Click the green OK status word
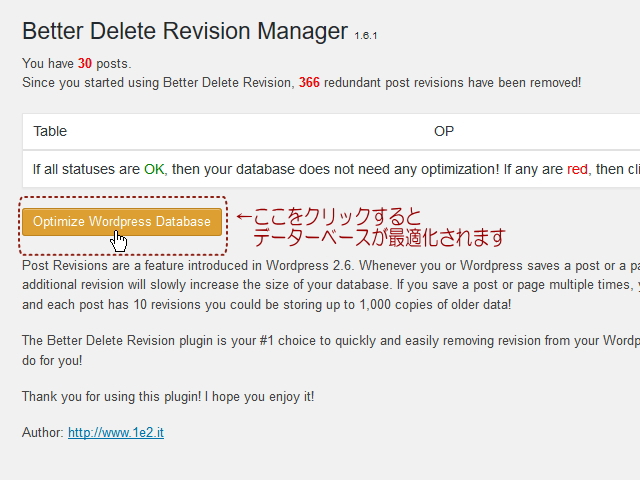The width and height of the screenshot is (640, 480). tap(154, 169)
